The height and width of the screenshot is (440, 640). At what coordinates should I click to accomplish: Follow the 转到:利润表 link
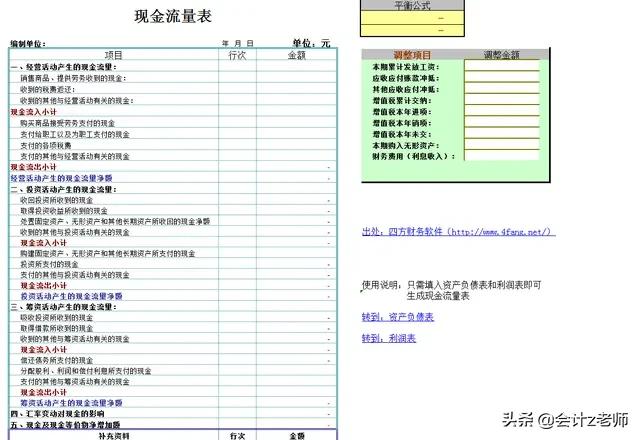coord(389,338)
